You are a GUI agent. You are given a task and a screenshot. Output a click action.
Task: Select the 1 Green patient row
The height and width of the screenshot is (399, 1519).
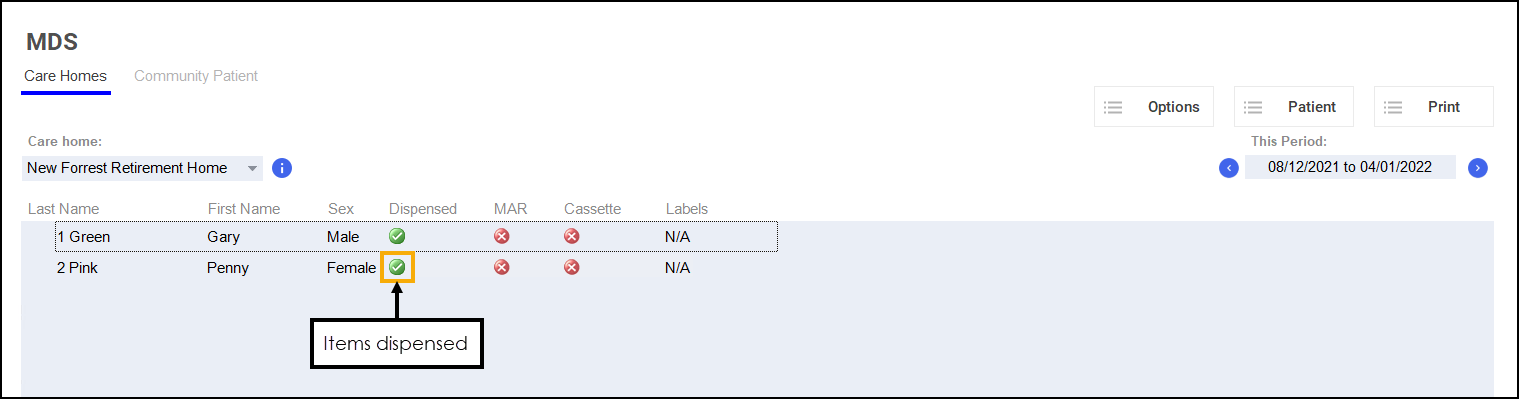tap(415, 237)
